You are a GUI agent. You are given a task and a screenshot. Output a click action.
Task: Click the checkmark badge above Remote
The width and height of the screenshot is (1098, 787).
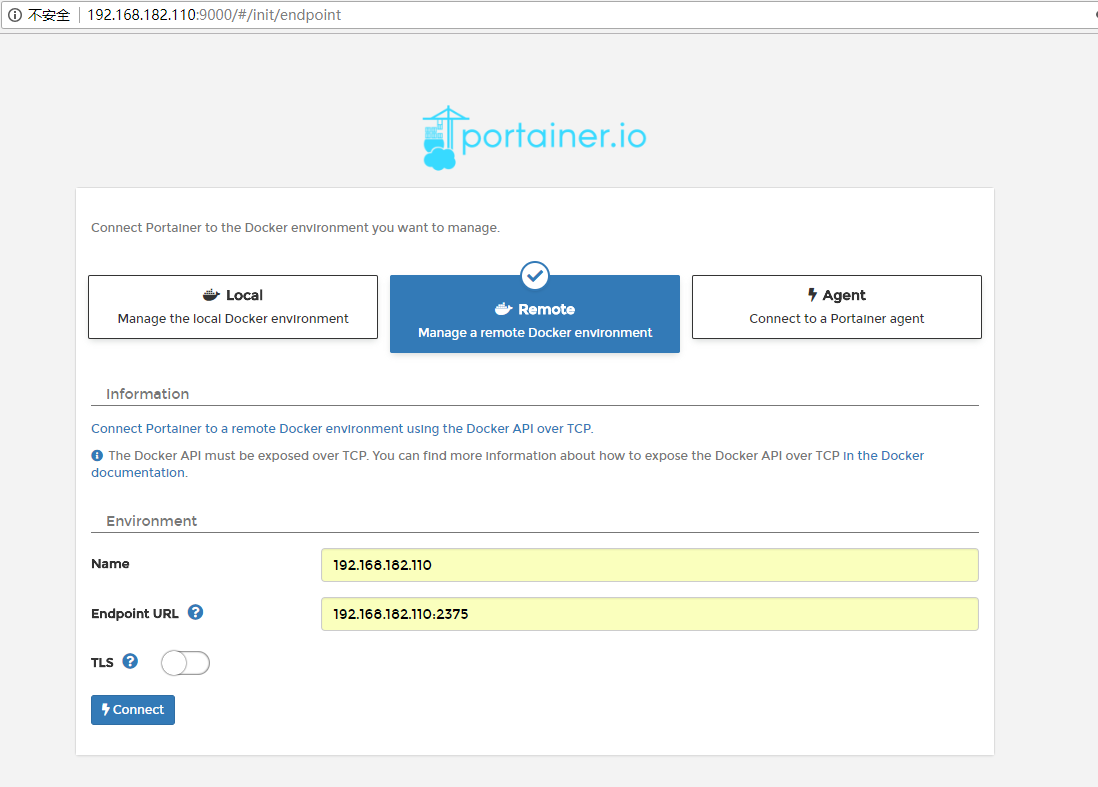coord(535,276)
